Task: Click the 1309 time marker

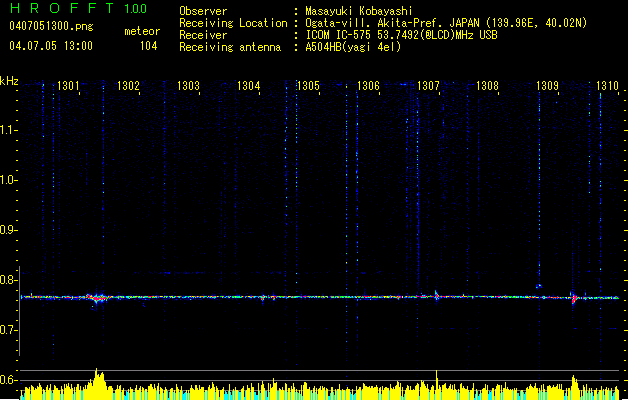Action: pos(548,85)
